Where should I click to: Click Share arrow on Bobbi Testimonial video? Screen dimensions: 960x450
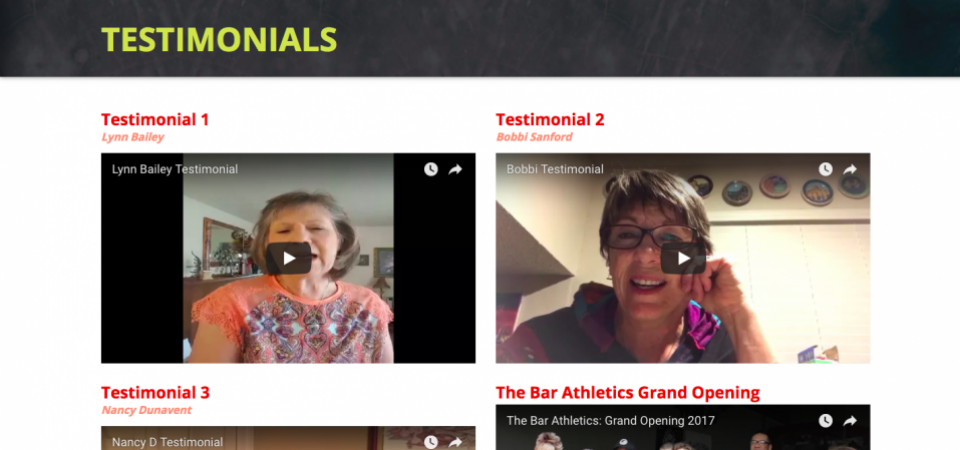coord(850,170)
